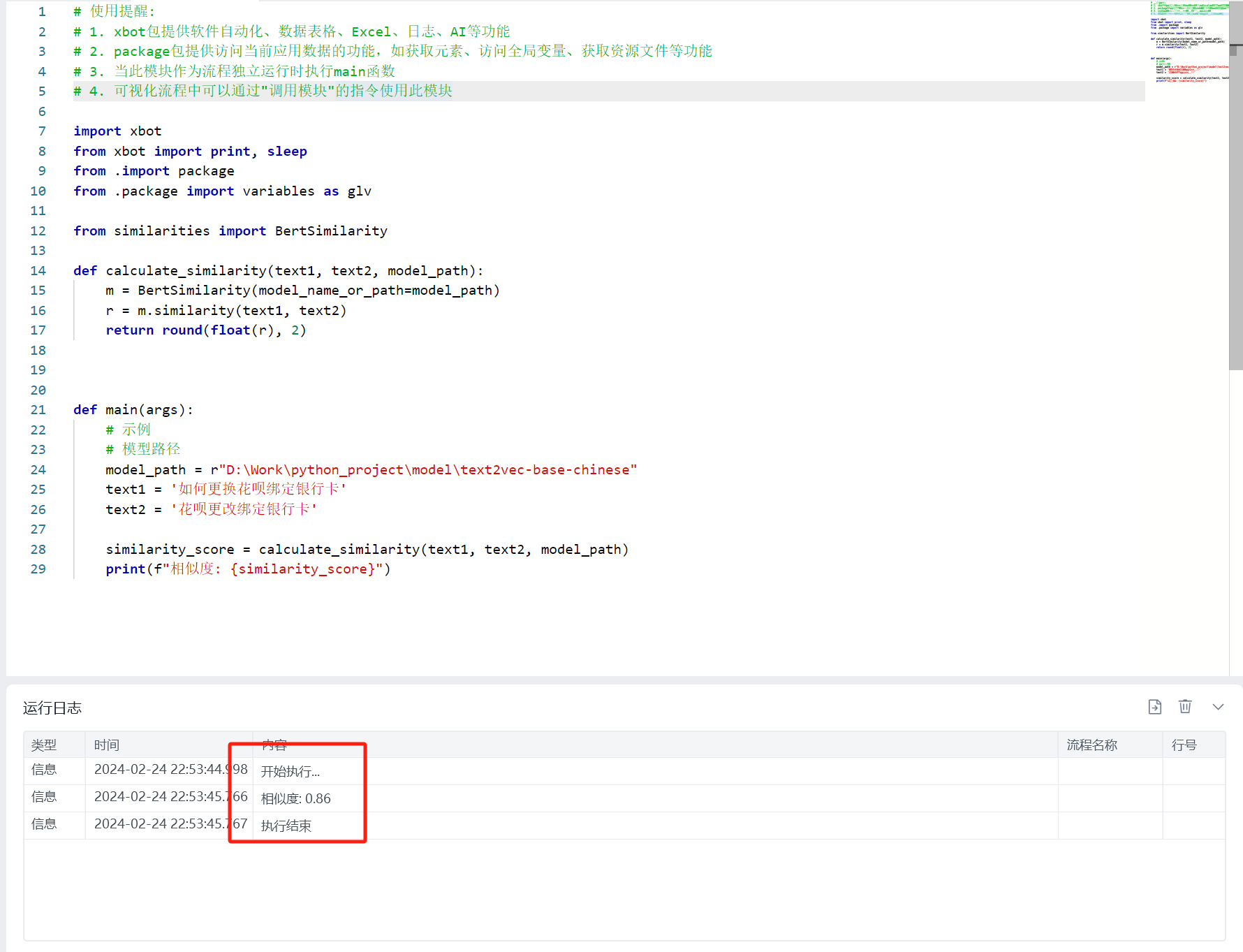1243x952 pixels.
Task: Select the log entry 开始执行...
Action: point(290,772)
